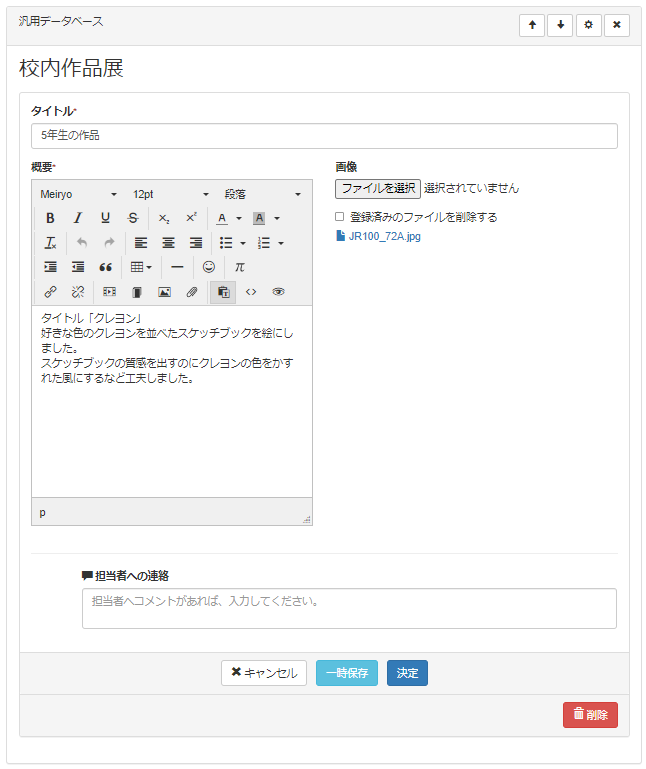Insert an image via editor toolbar

click(164, 292)
